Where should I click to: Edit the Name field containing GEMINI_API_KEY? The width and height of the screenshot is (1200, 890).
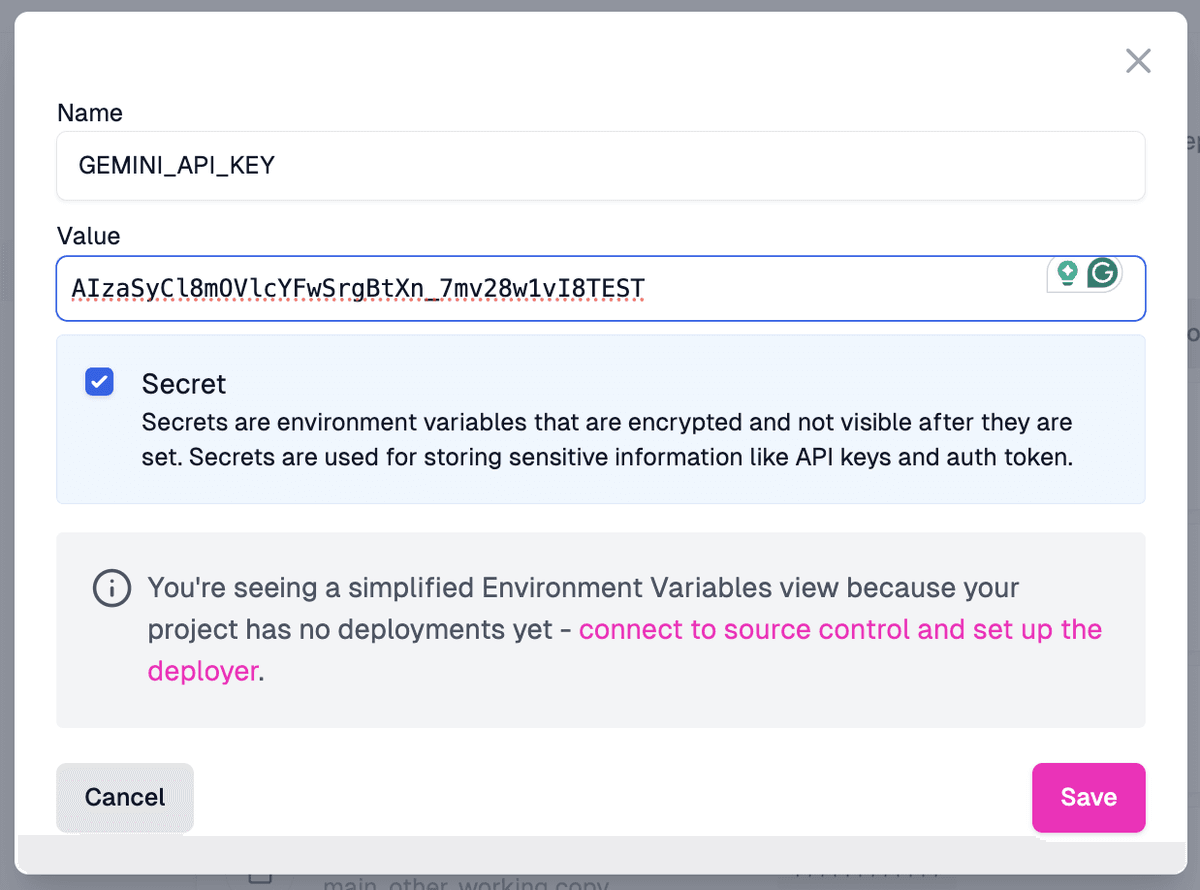point(600,166)
